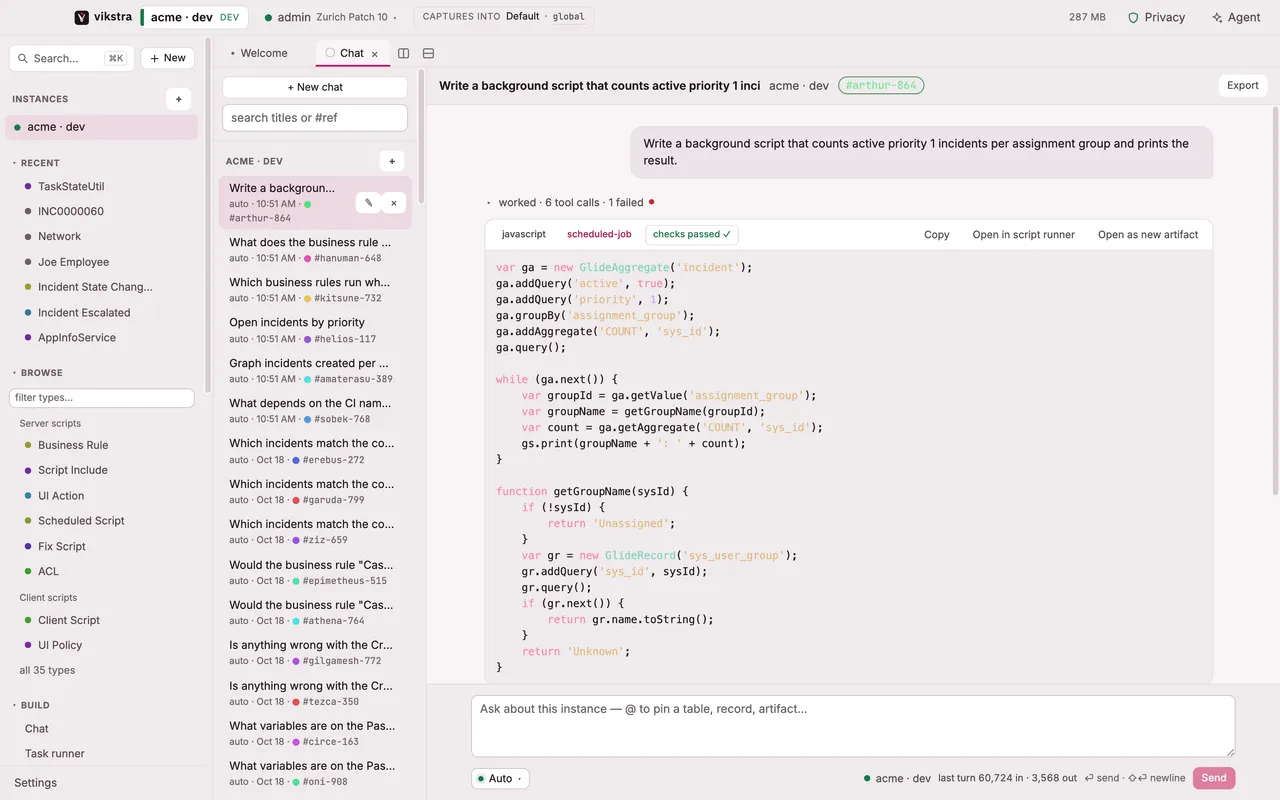
Task: Open Task runner in sidebar
Action: [x=55, y=754]
